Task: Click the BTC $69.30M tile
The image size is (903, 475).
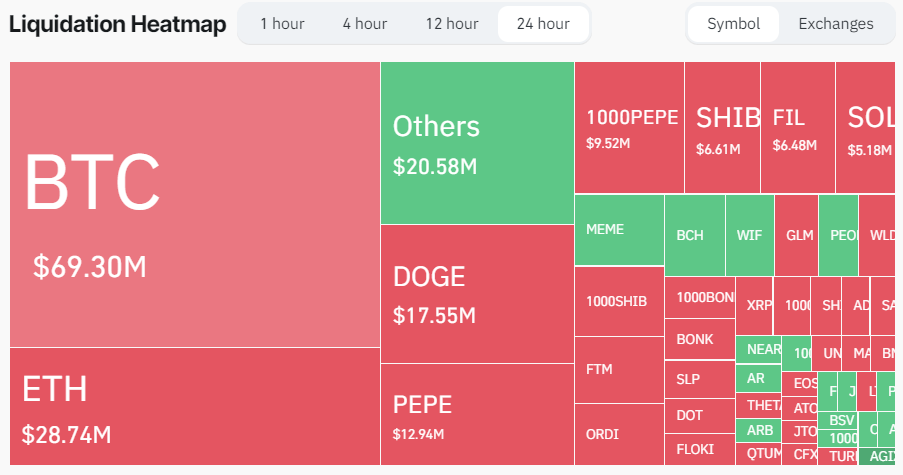Action: [195, 205]
